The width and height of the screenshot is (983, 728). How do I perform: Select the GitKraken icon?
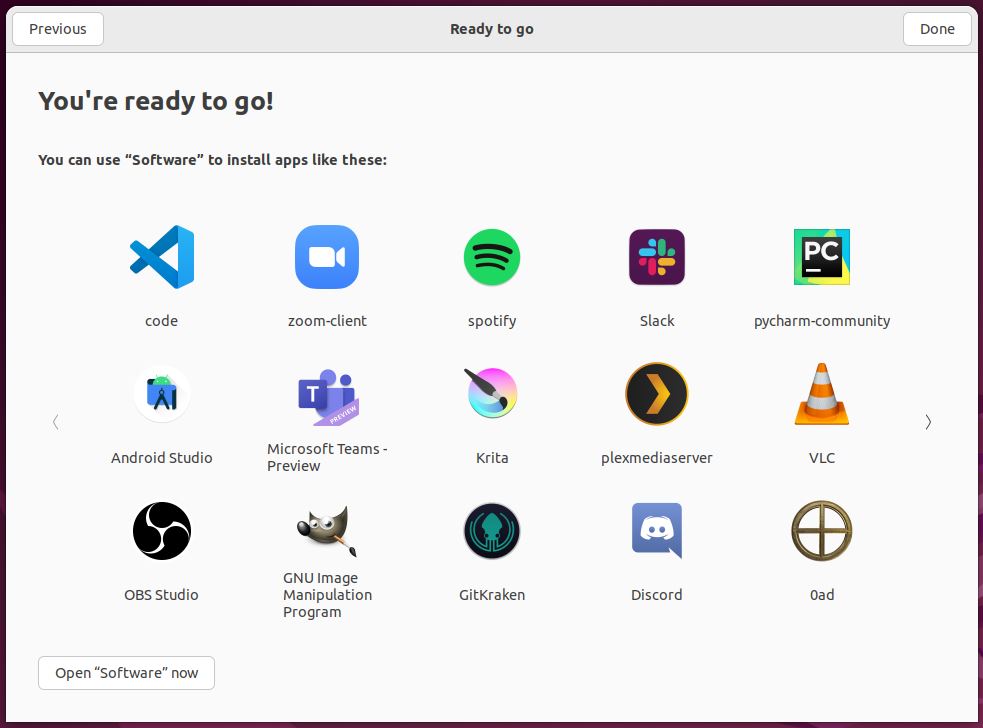coord(492,531)
